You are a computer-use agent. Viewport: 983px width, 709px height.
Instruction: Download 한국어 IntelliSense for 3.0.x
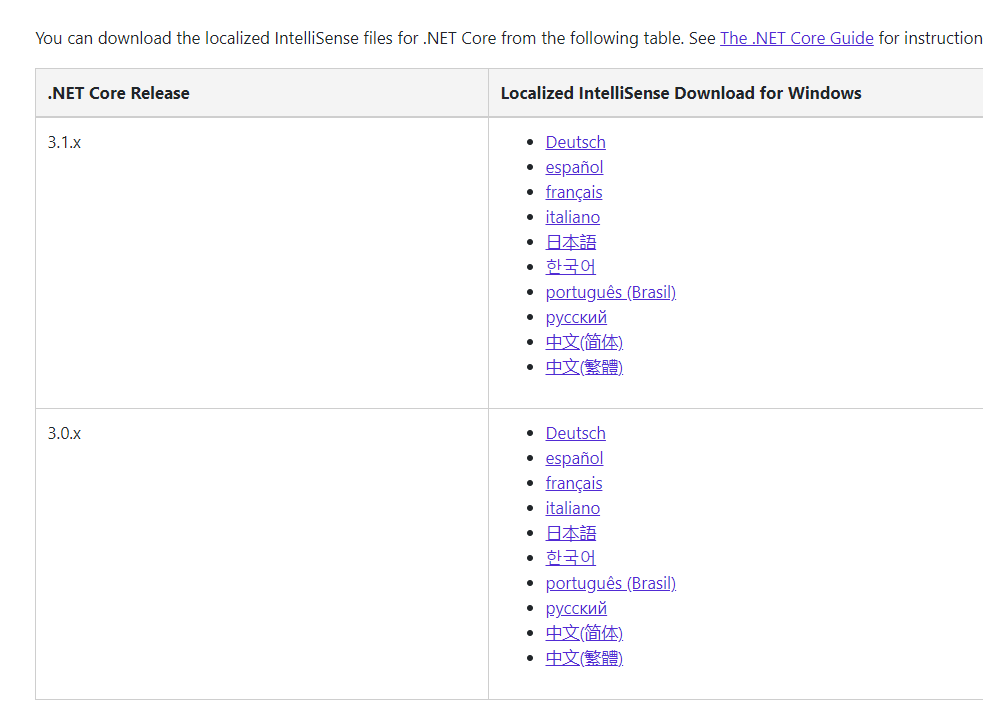[570, 558]
